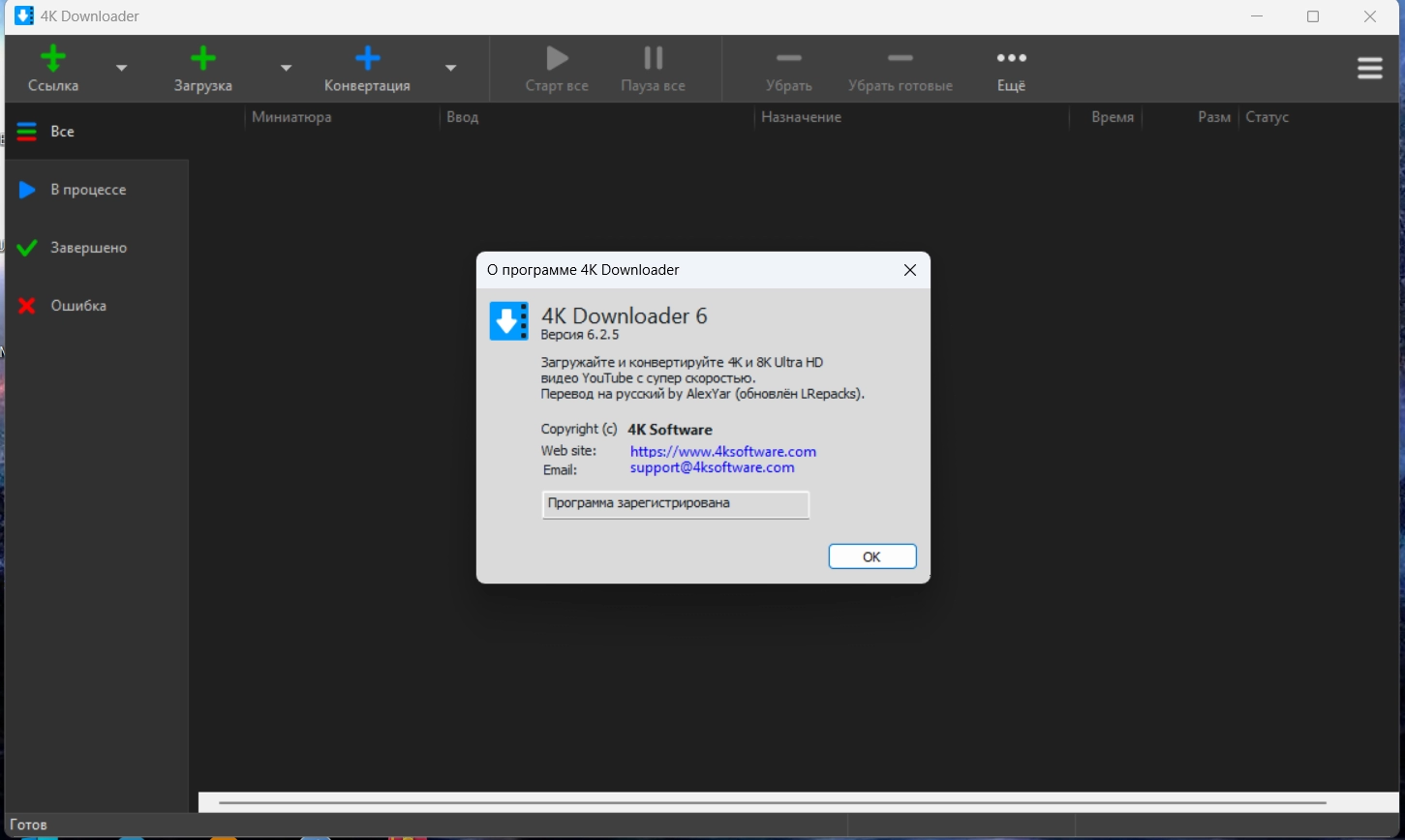
Task: Click OK in the About dialog
Action: 872,556
